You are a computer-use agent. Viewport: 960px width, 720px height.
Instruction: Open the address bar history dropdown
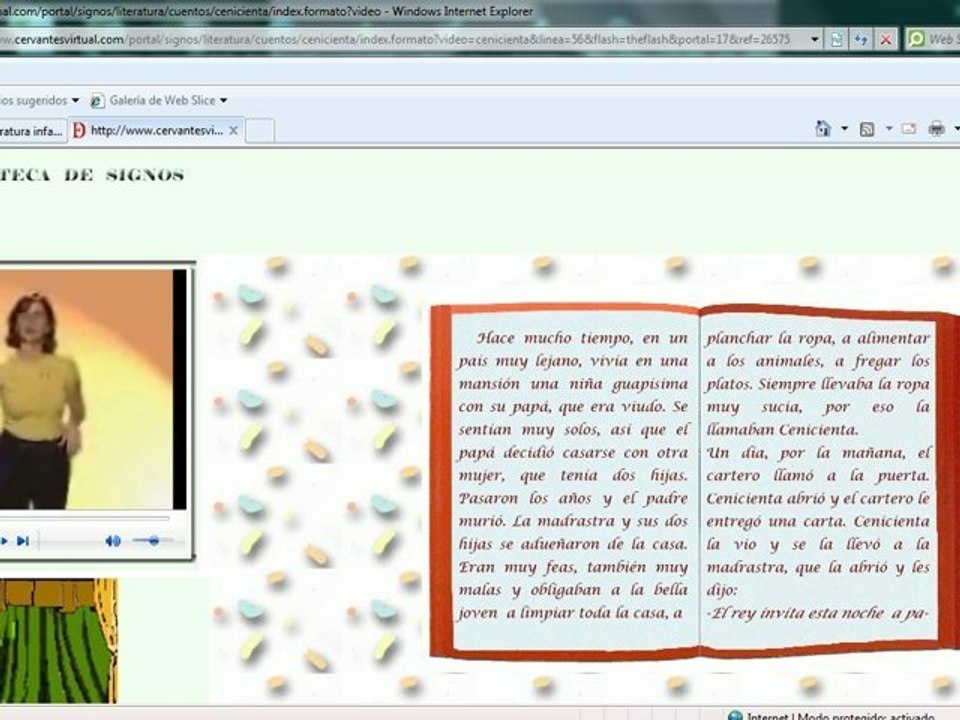(x=814, y=40)
